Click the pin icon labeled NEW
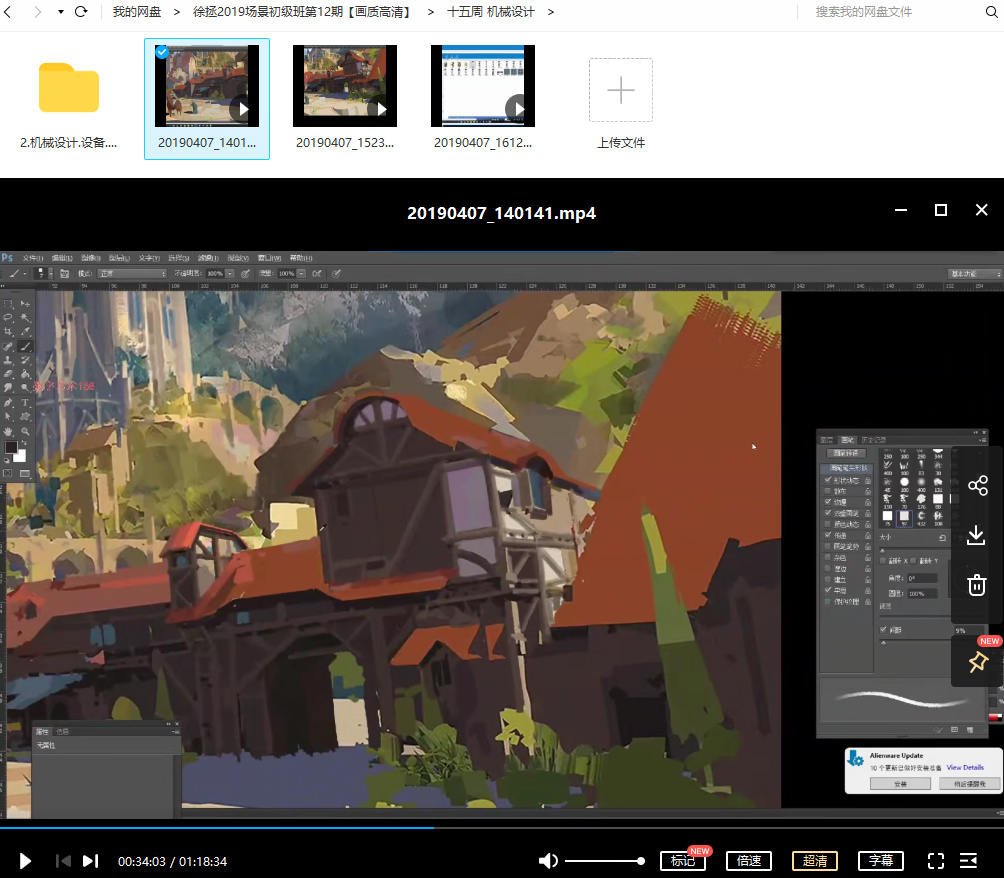Screen dimensions: 1004x878 [978, 662]
